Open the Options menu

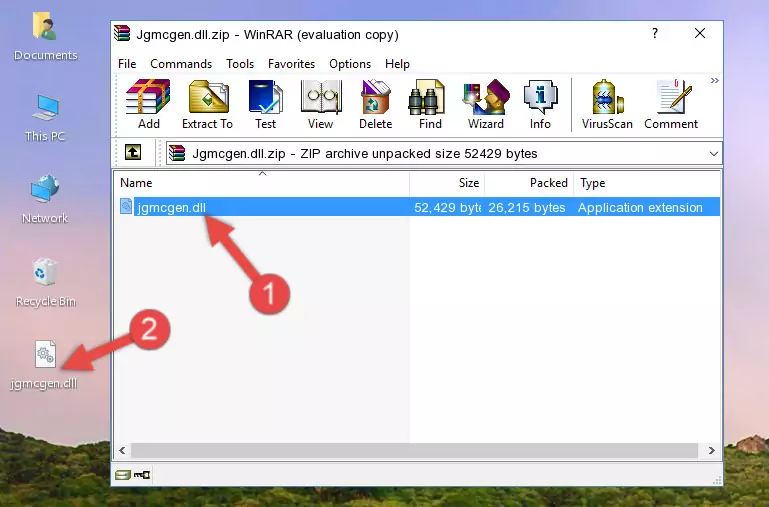(350, 64)
